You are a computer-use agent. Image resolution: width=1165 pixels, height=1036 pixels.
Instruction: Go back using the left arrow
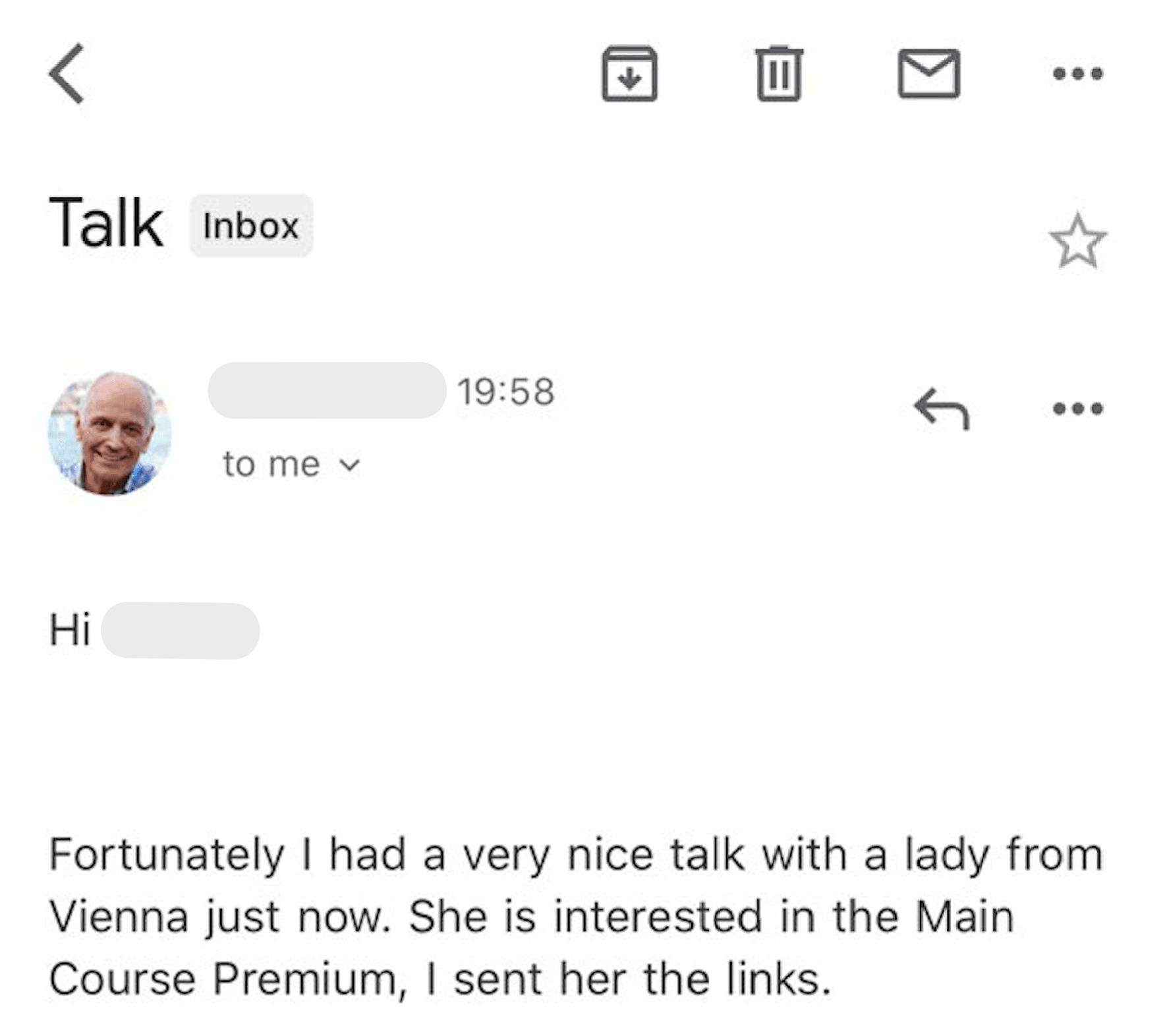[x=67, y=74]
